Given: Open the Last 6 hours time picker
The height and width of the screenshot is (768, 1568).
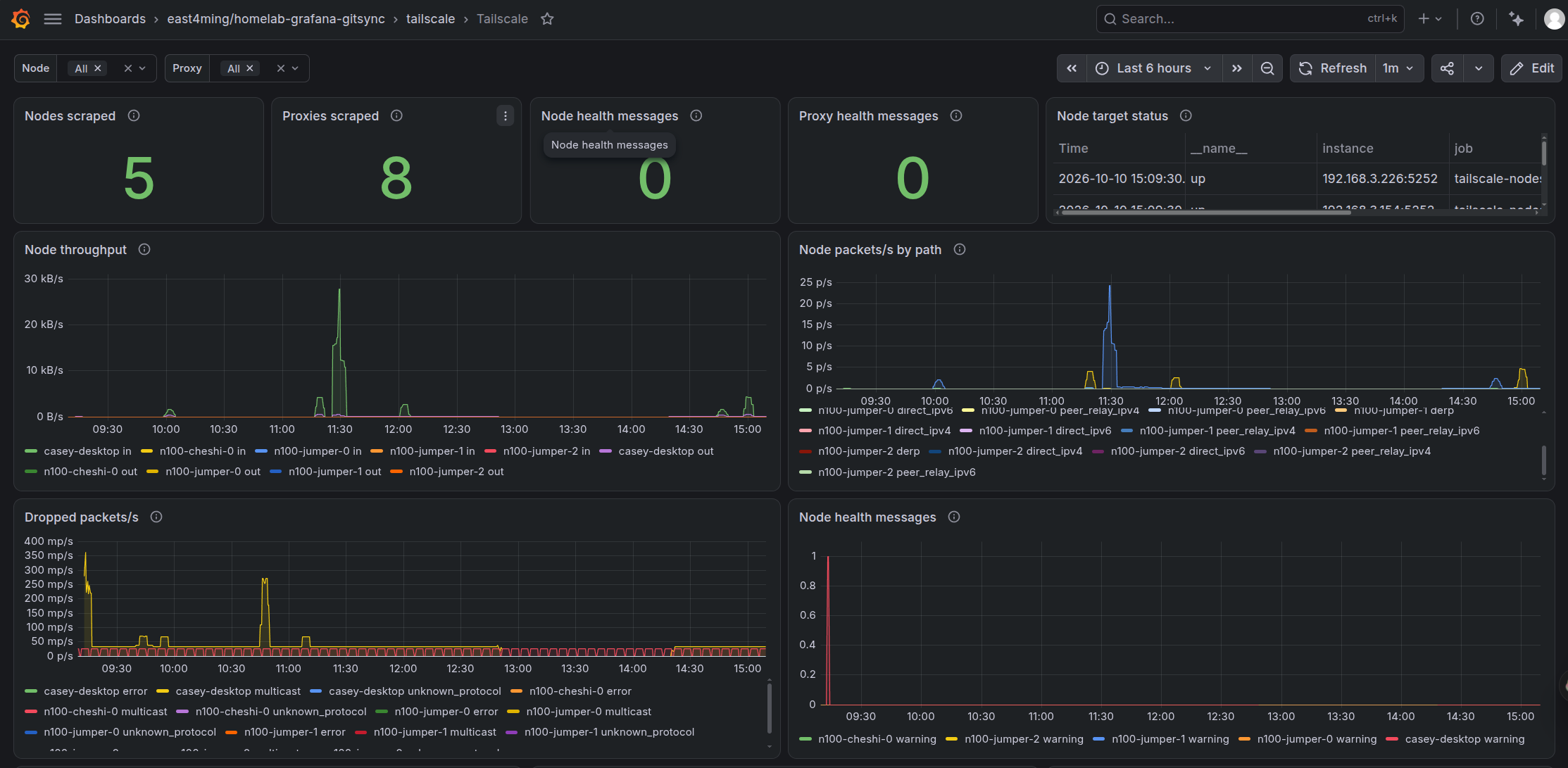Looking at the screenshot, I should pyautogui.click(x=1154, y=68).
